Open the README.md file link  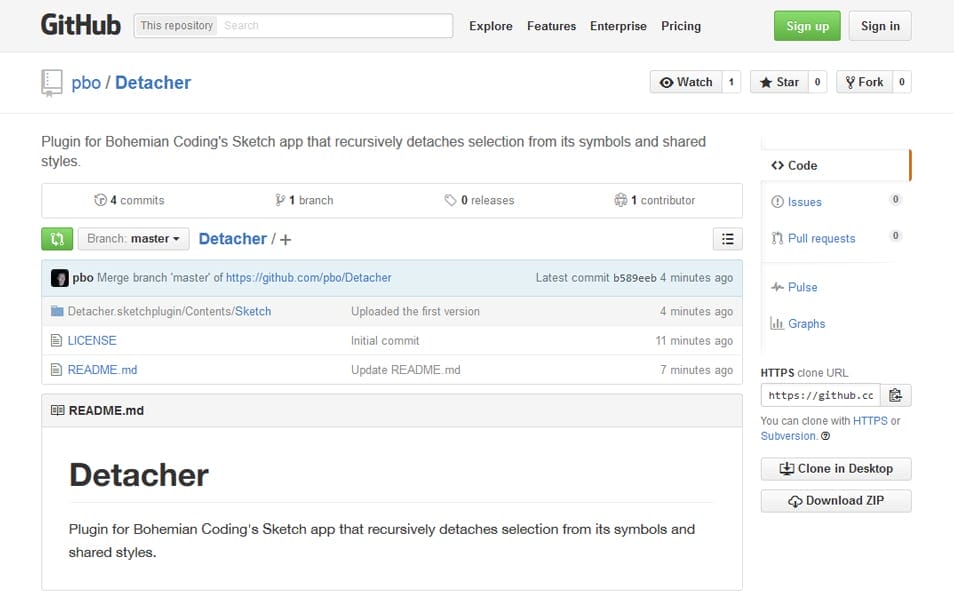click(x=102, y=370)
